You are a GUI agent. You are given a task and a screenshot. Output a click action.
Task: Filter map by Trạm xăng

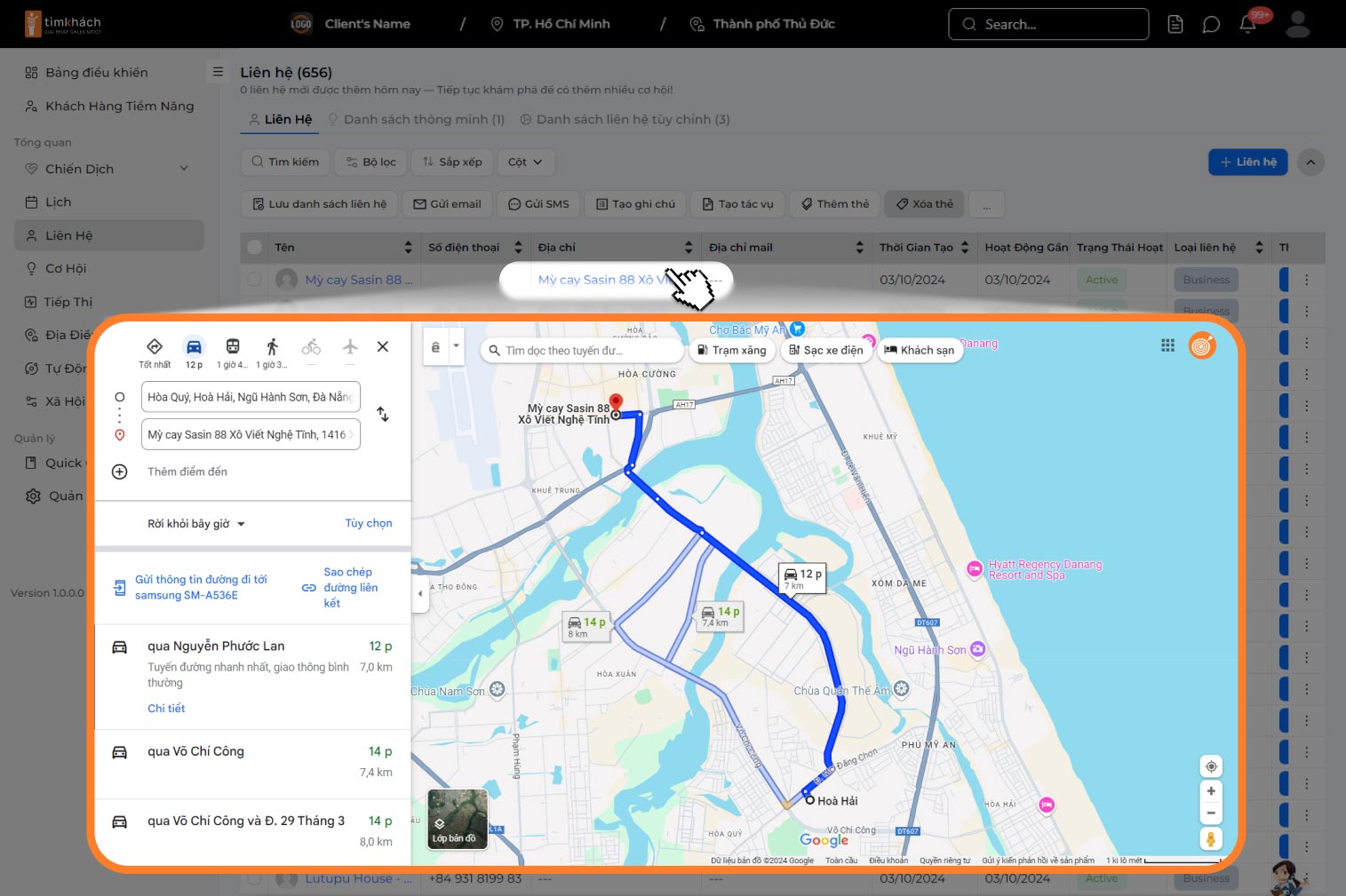pyautogui.click(x=732, y=350)
